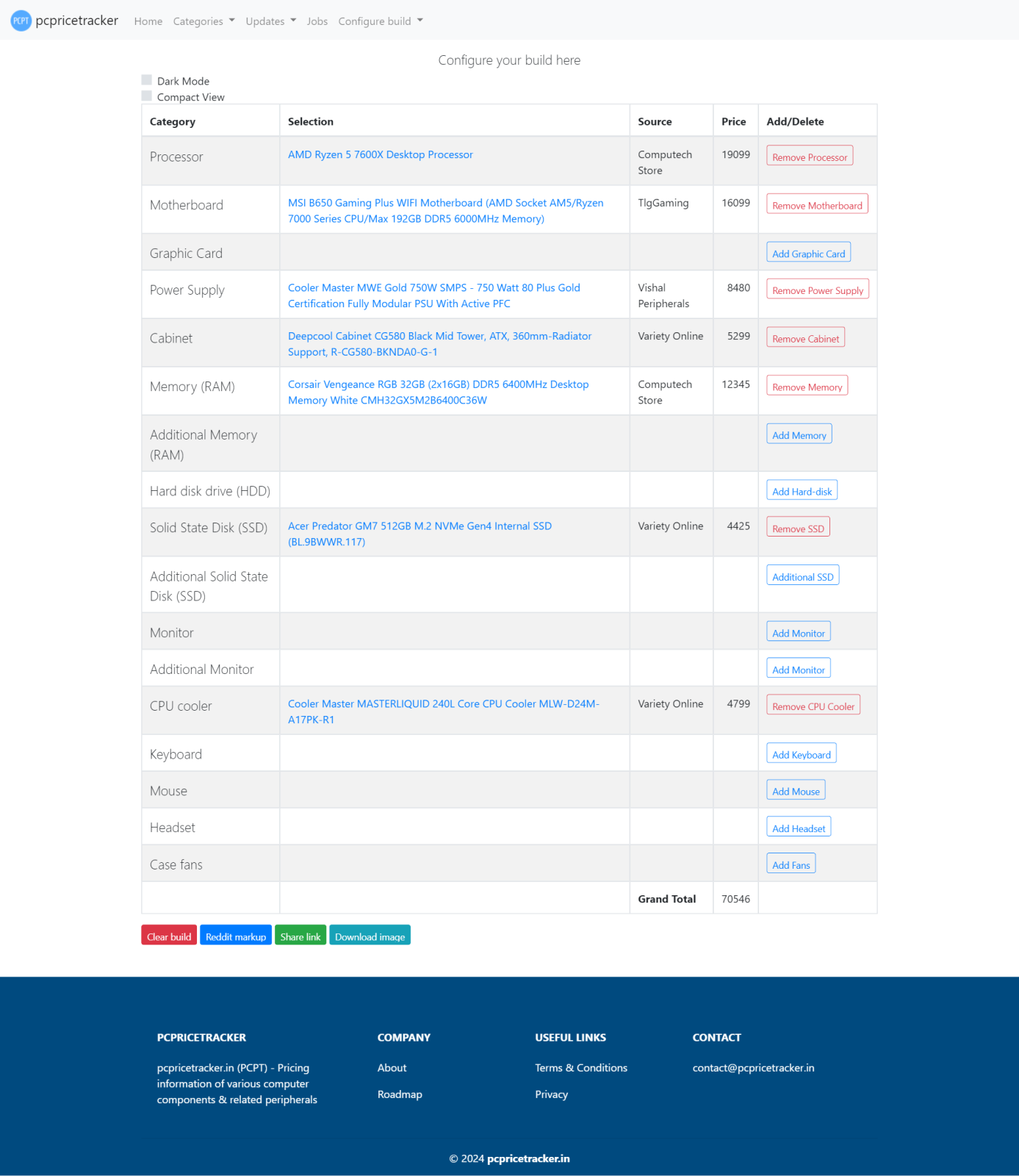Open Terms & Conditions link
The width and height of the screenshot is (1019, 1176).
tap(581, 1068)
